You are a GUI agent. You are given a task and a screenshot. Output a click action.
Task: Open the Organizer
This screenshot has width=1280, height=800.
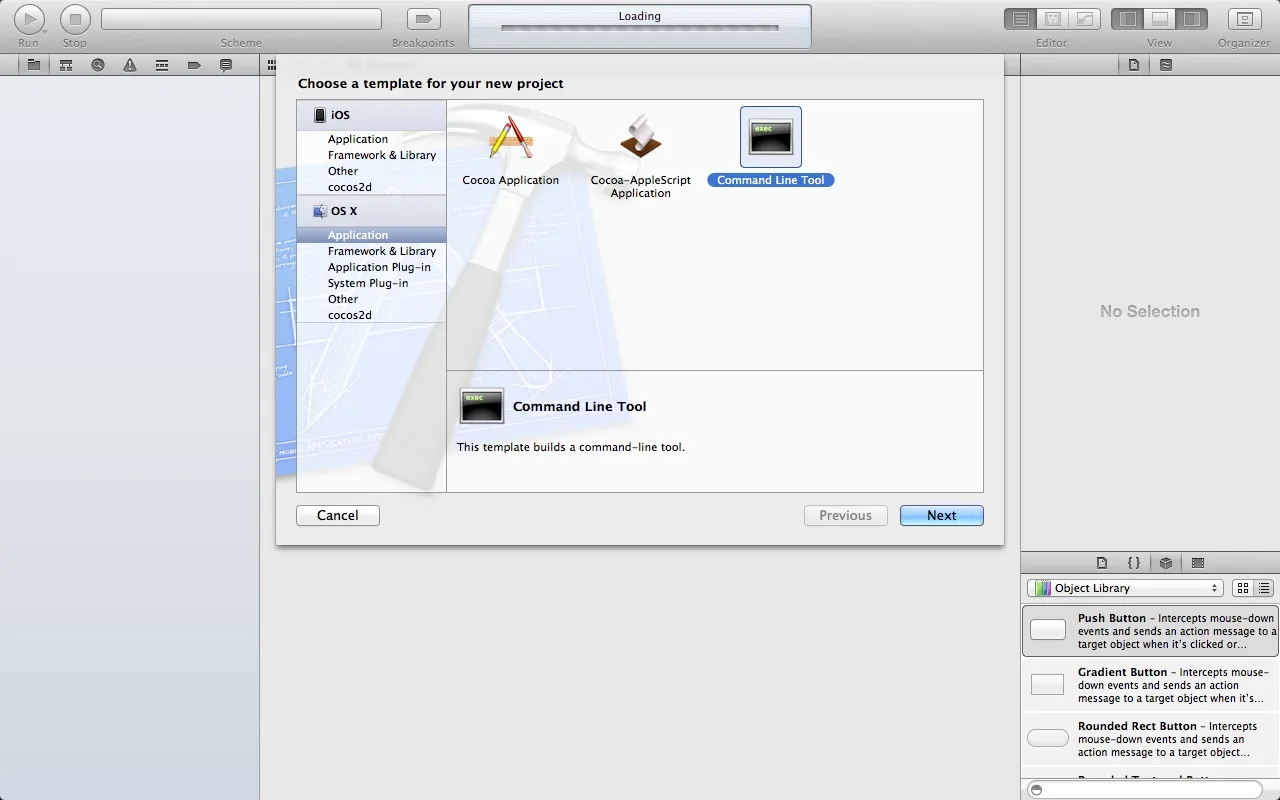(1243, 18)
